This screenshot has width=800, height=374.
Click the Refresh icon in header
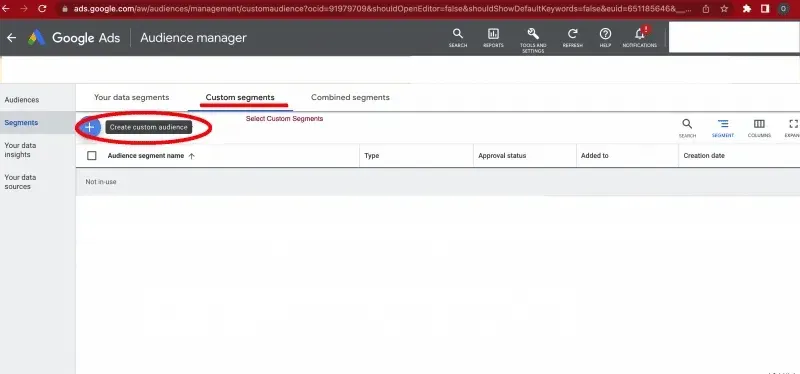(x=572, y=38)
